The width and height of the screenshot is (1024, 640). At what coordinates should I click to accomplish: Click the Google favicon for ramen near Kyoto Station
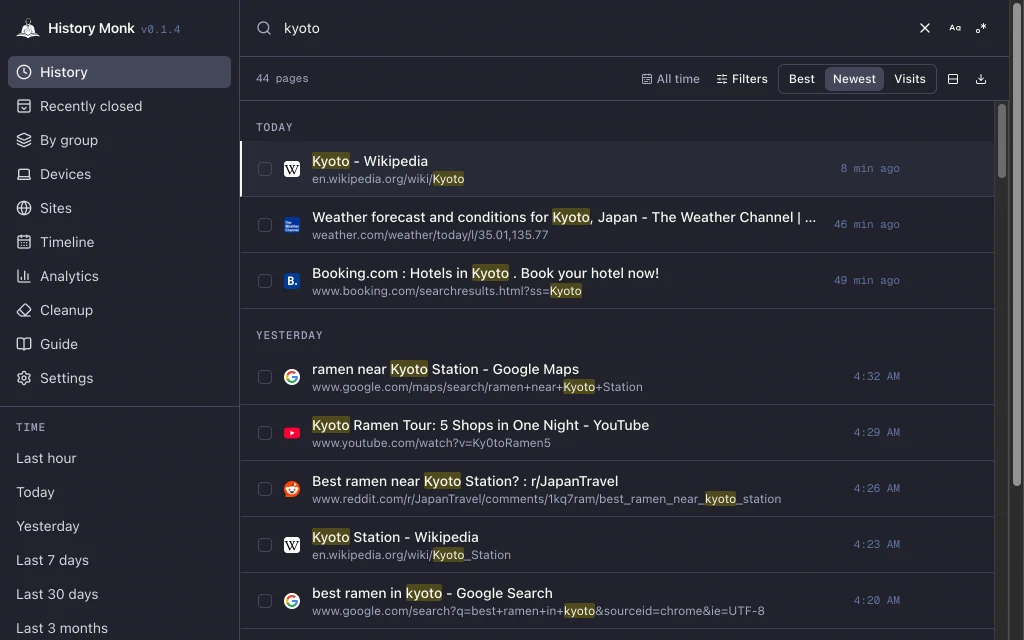[x=292, y=377]
